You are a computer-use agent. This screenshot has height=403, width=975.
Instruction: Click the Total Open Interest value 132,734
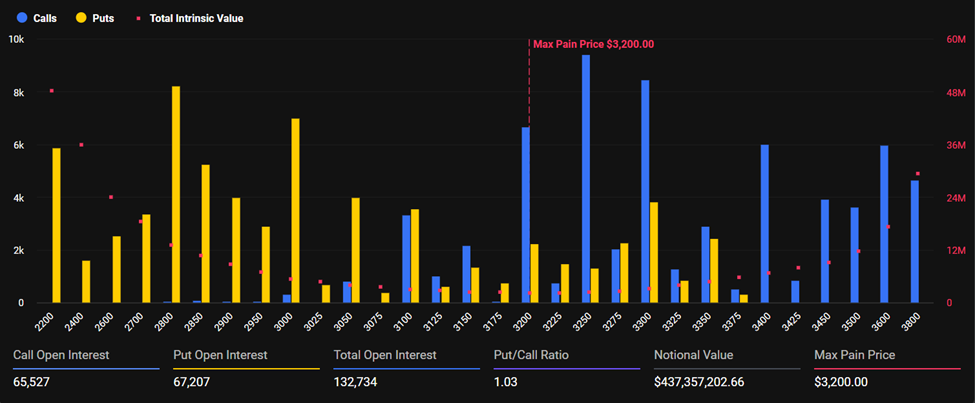[x=355, y=382]
